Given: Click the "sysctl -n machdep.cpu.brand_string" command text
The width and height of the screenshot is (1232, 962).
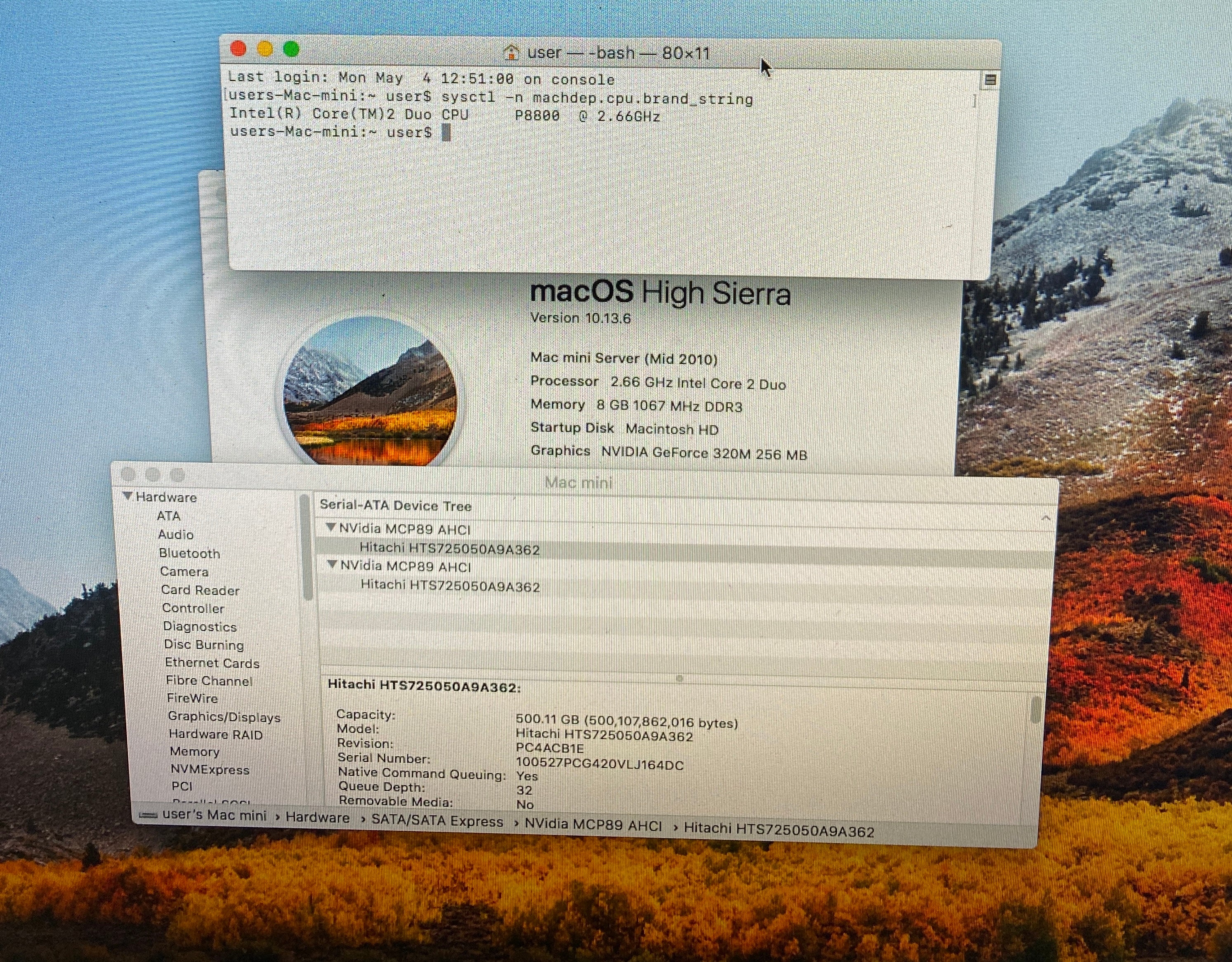Looking at the screenshot, I should [x=597, y=98].
